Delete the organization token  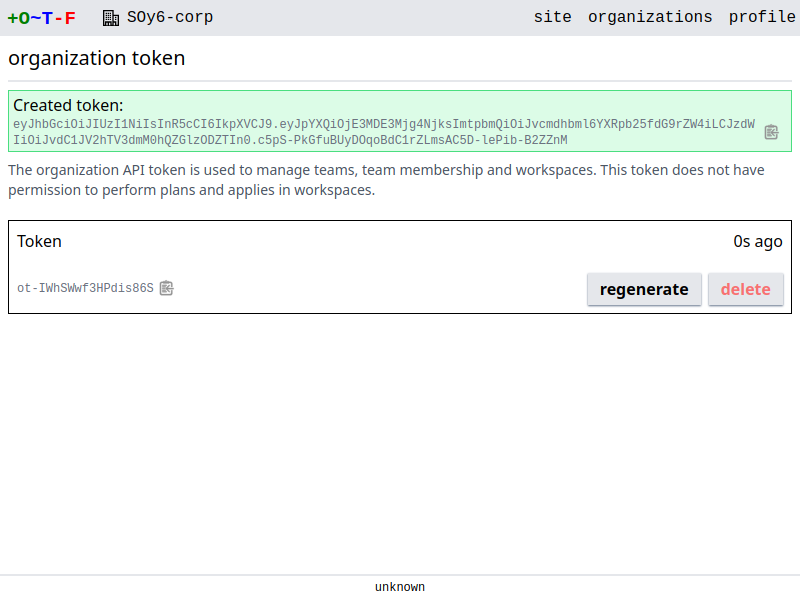pyautogui.click(x=745, y=289)
